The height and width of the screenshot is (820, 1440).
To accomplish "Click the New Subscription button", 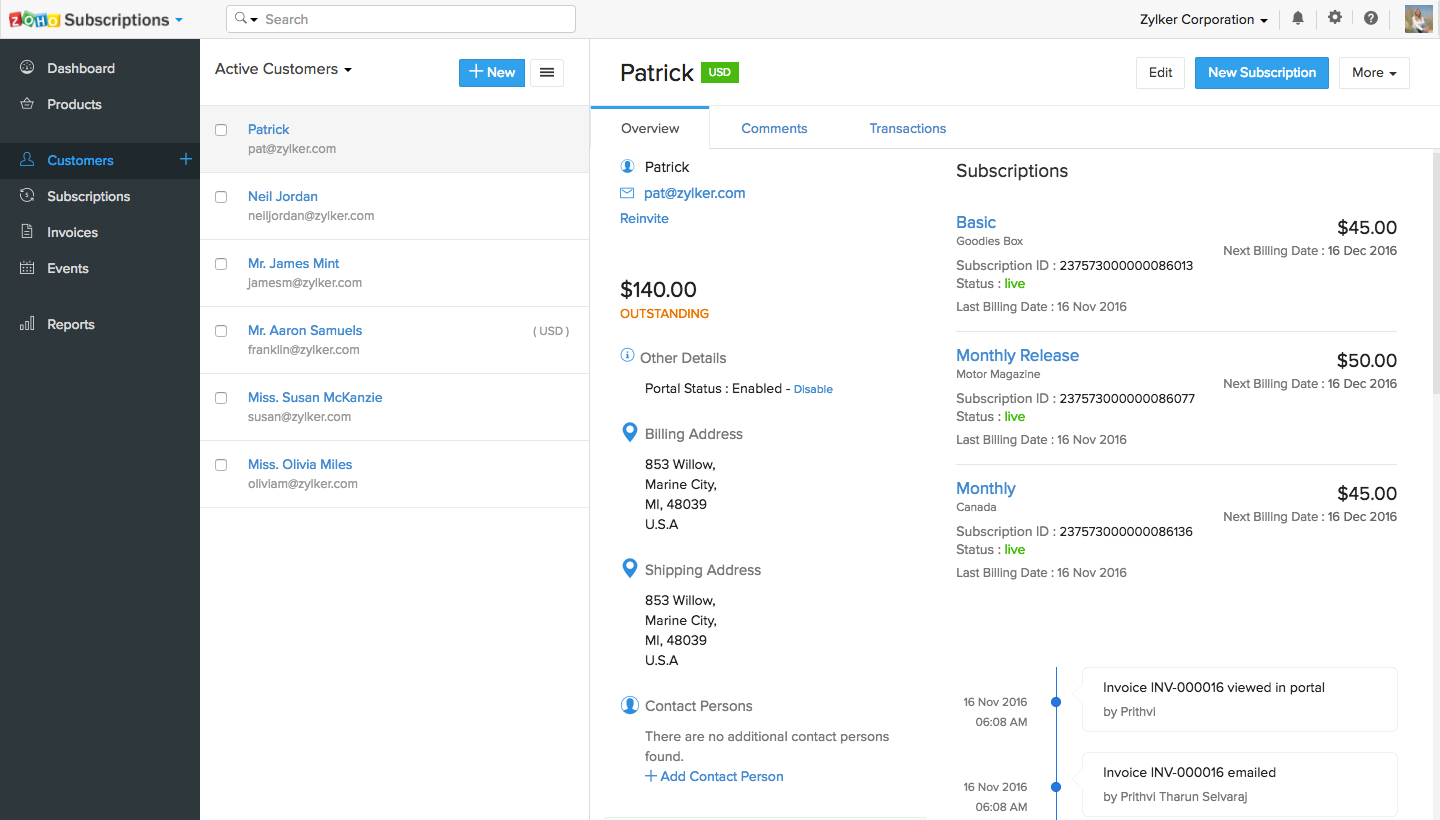I will tap(1262, 73).
